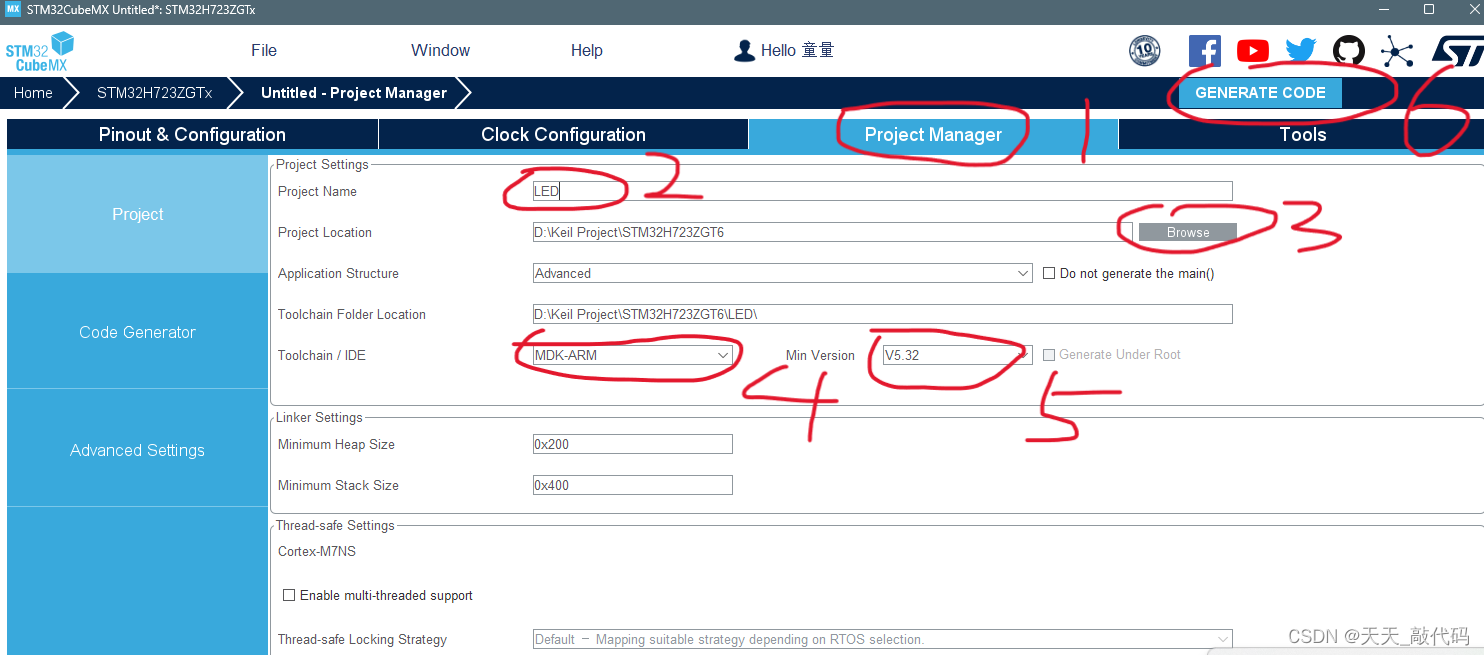This screenshot has width=1484, height=655.
Task: Open the ST community network icon
Action: tap(1396, 51)
